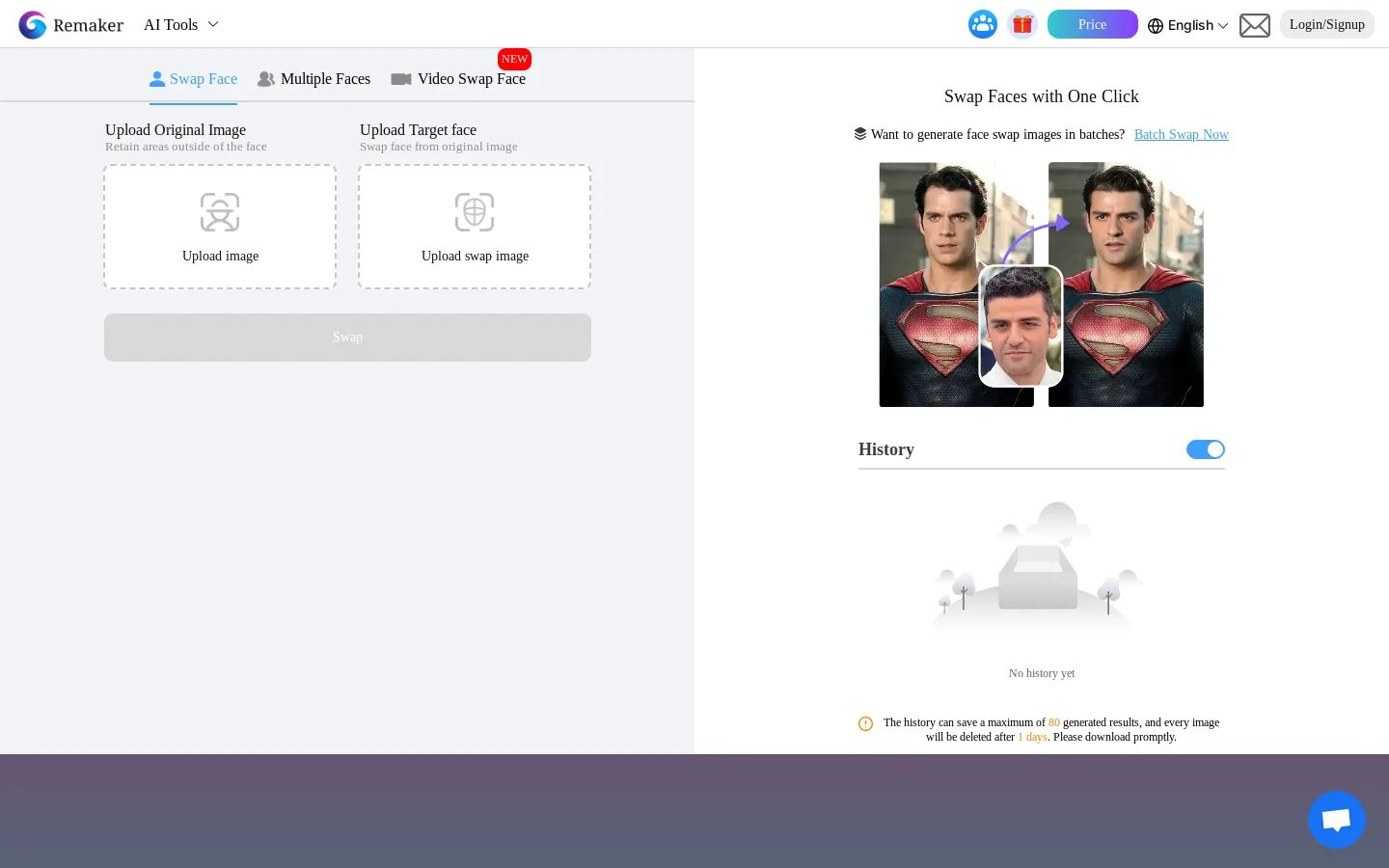Viewport: 1389px width, 868px height.
Task: Click the person icon on Swap Face tab
Action: point(157,78)
